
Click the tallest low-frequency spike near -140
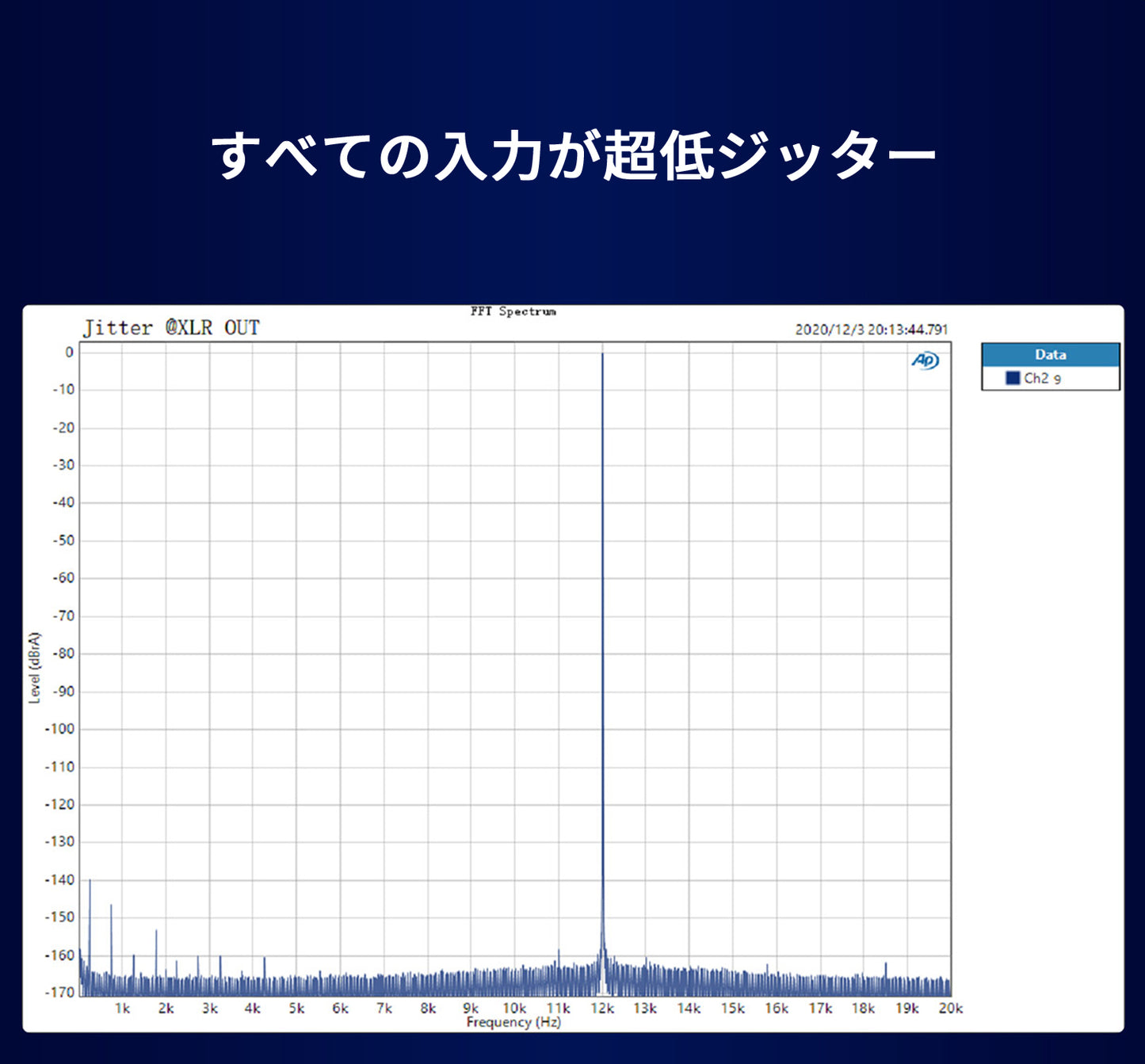coord(90,882)
